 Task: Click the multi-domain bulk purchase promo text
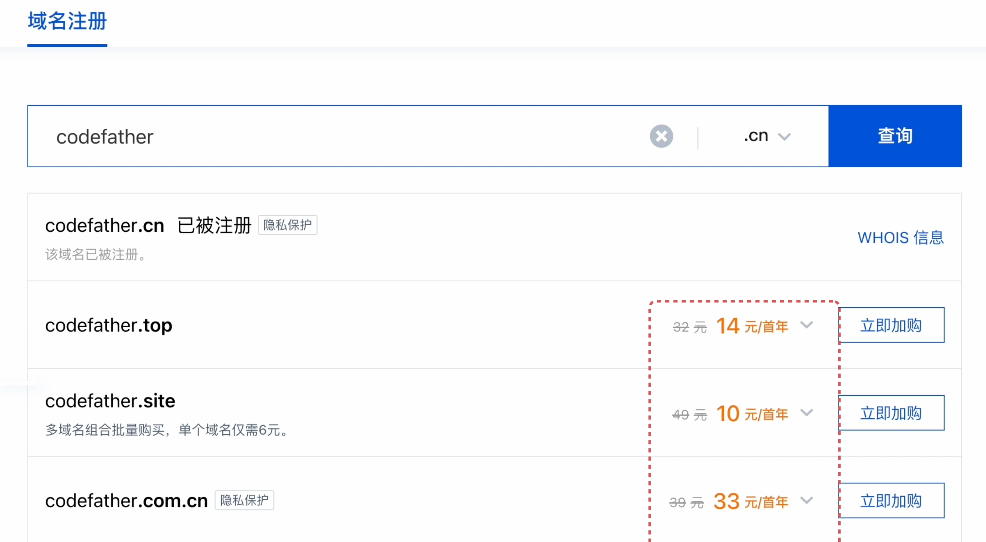tap(167, 431)
